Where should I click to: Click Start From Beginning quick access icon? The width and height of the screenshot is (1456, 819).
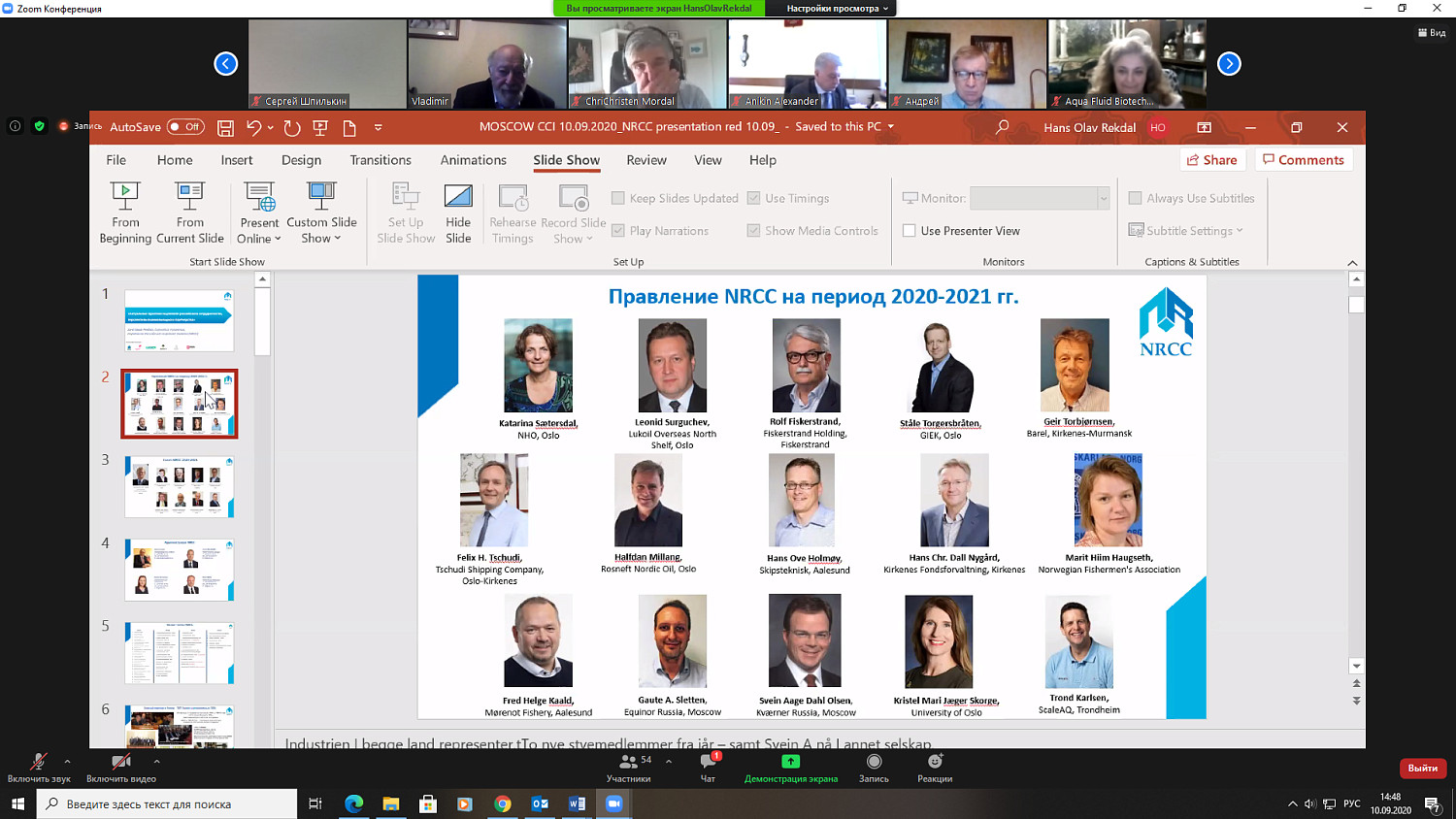[x=320, y=127]
